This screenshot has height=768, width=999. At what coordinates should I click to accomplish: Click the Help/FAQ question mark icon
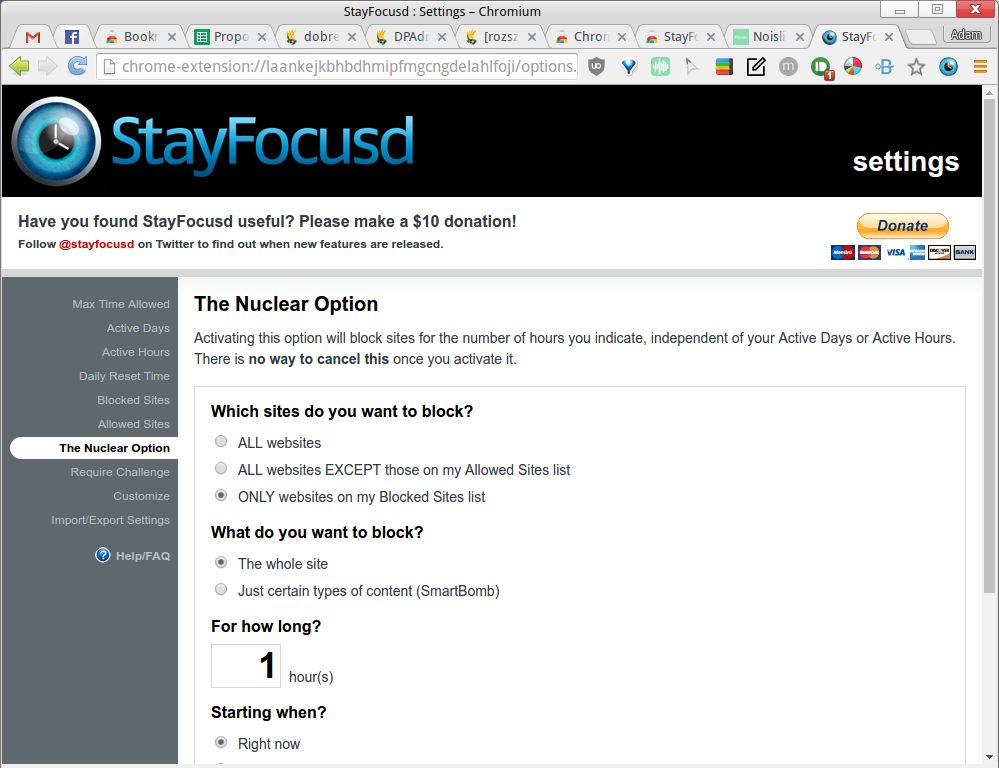[103, 555]
